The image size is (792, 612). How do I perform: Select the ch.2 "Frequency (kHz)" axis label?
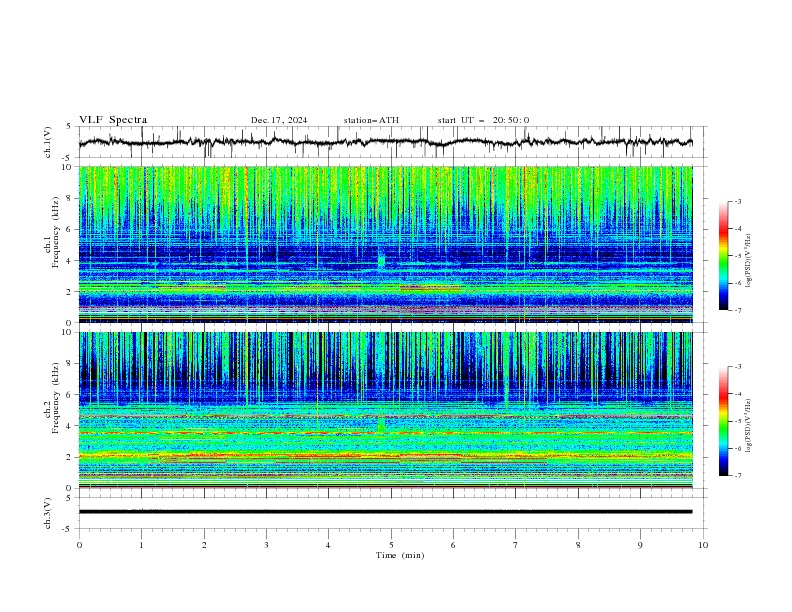(x=56, y=398)
